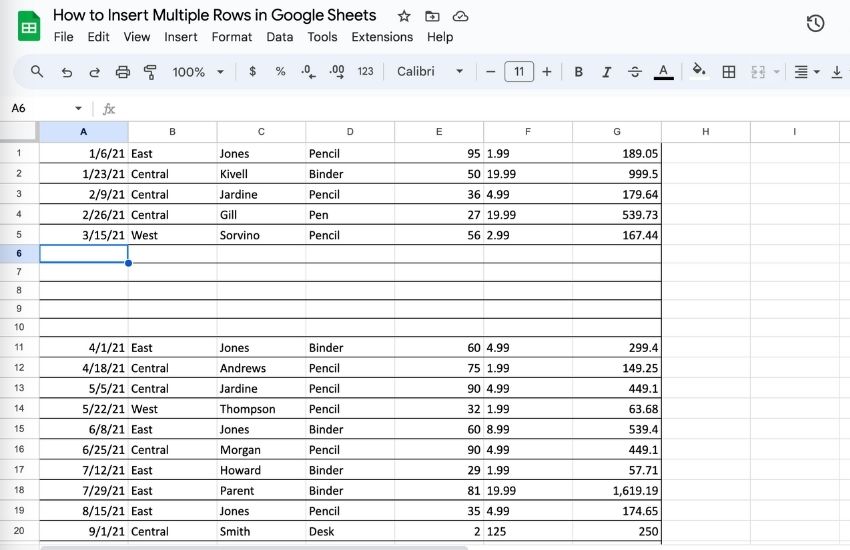Decrease decimal places
This screenshot has height=550, width=850.
tap(308, 72)
